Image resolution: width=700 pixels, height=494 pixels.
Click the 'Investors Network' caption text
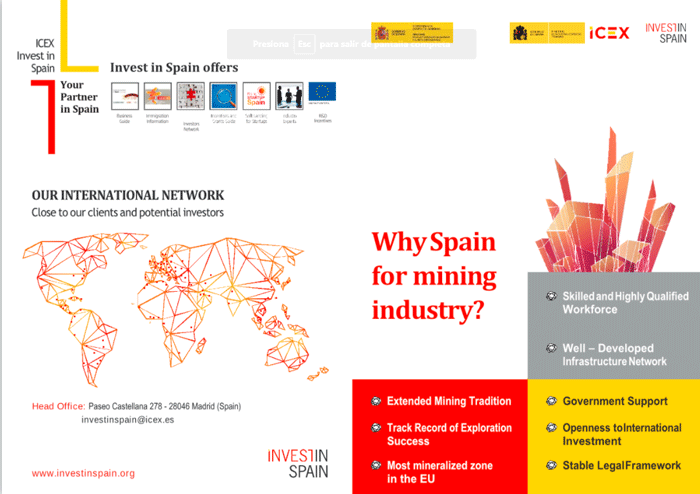pyautogui.click(x=191, y=127)
